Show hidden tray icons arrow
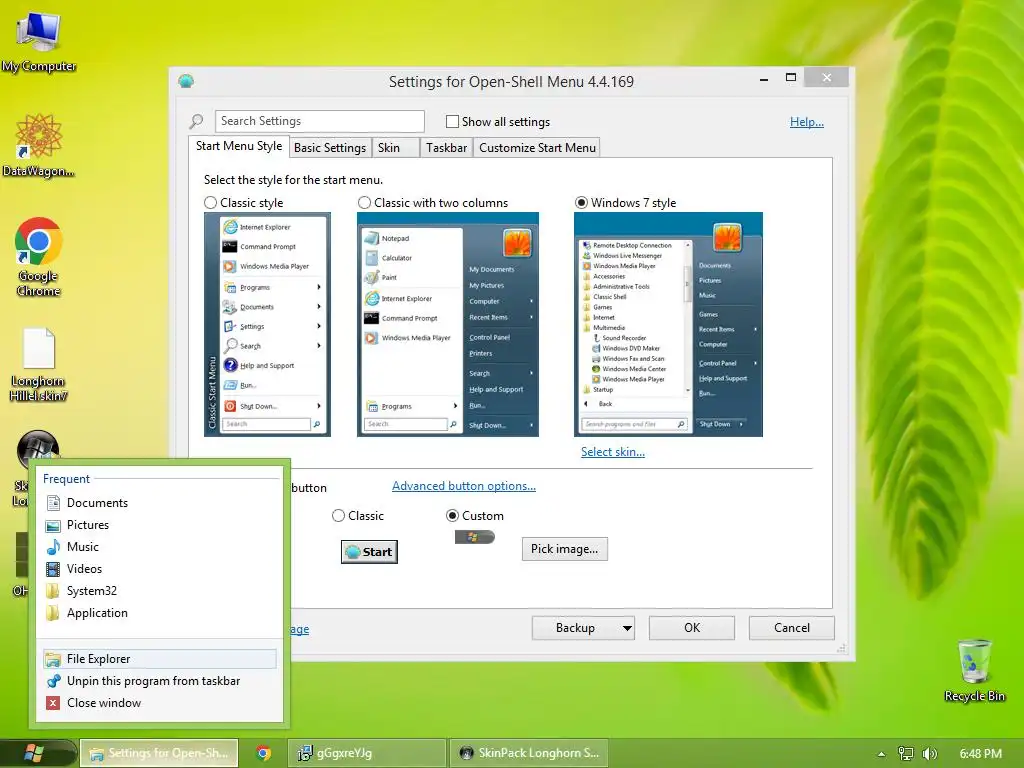The height and width of the screenshot is (768, 1024). (x=881, y=754)
